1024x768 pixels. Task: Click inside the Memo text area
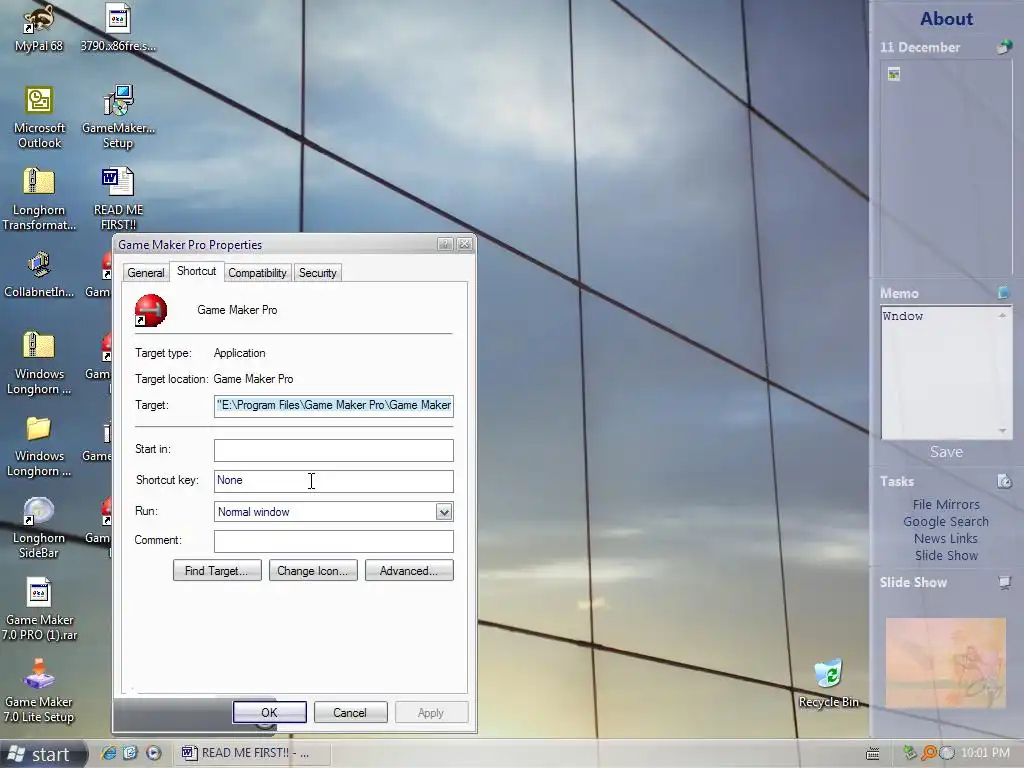click(938, 372)
